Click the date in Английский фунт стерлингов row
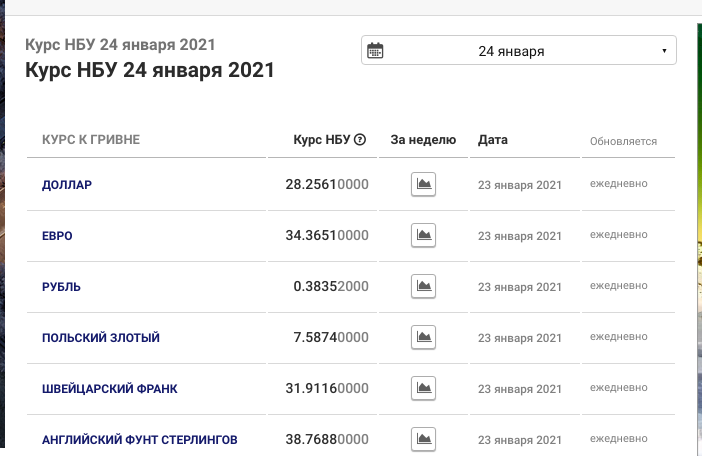Image resolution: width=702 pixels, height=456 pixels. pos(519,440)
